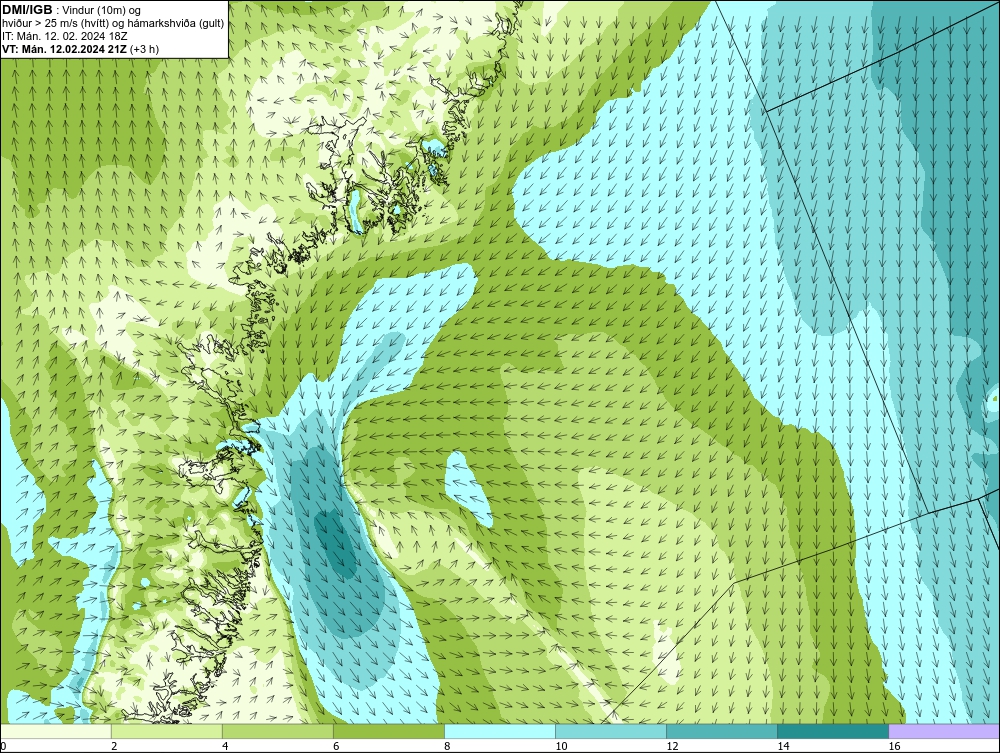Click the legend tick label 10
The image size is (1000, 753).
point(561,746)
